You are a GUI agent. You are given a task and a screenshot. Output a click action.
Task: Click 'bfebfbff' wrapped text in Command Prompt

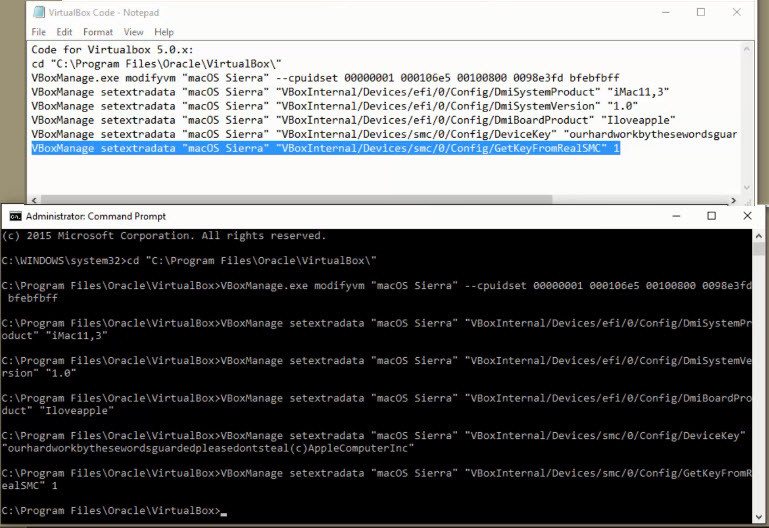coord(33,298)
